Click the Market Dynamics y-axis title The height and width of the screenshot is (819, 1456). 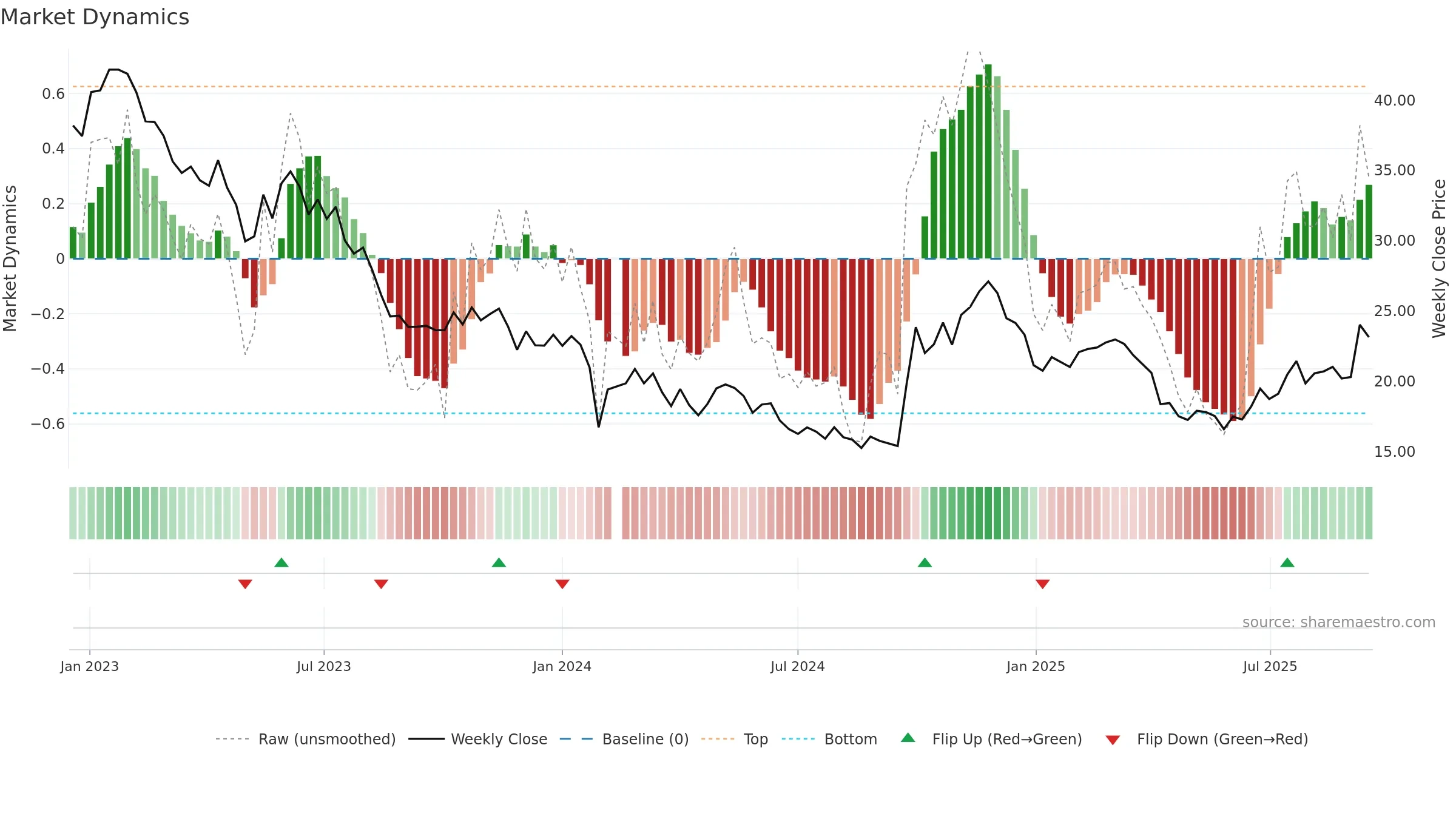point(10,258)
